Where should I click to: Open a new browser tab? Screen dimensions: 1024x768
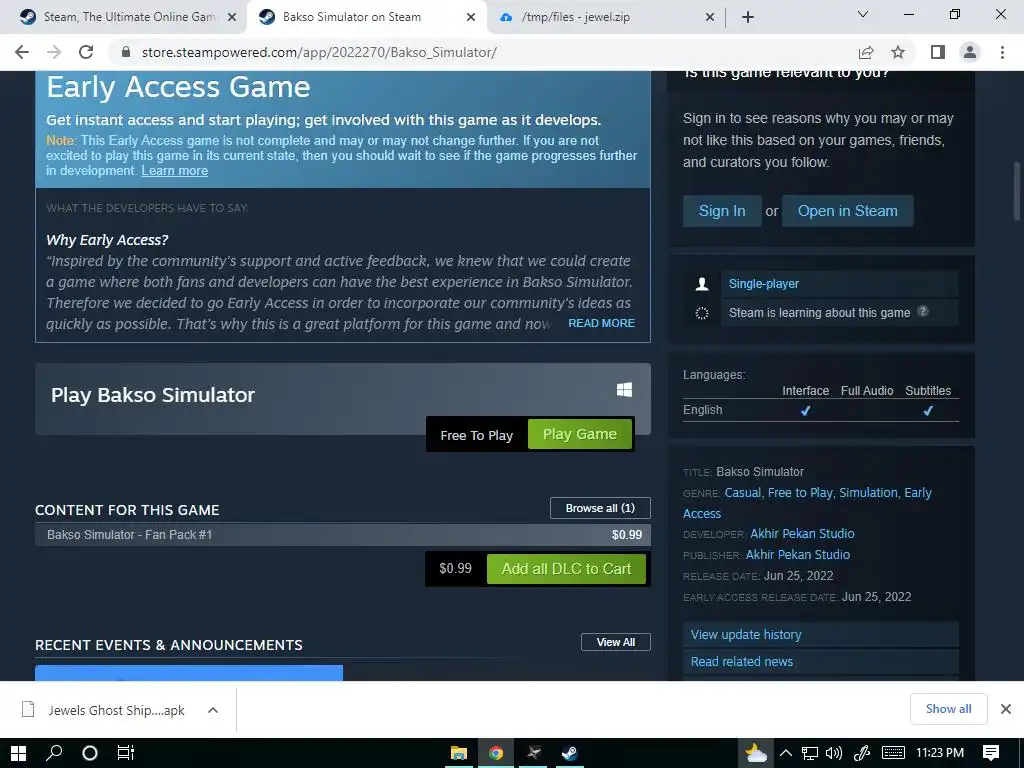pyautogui.click(x=748, y=17)
